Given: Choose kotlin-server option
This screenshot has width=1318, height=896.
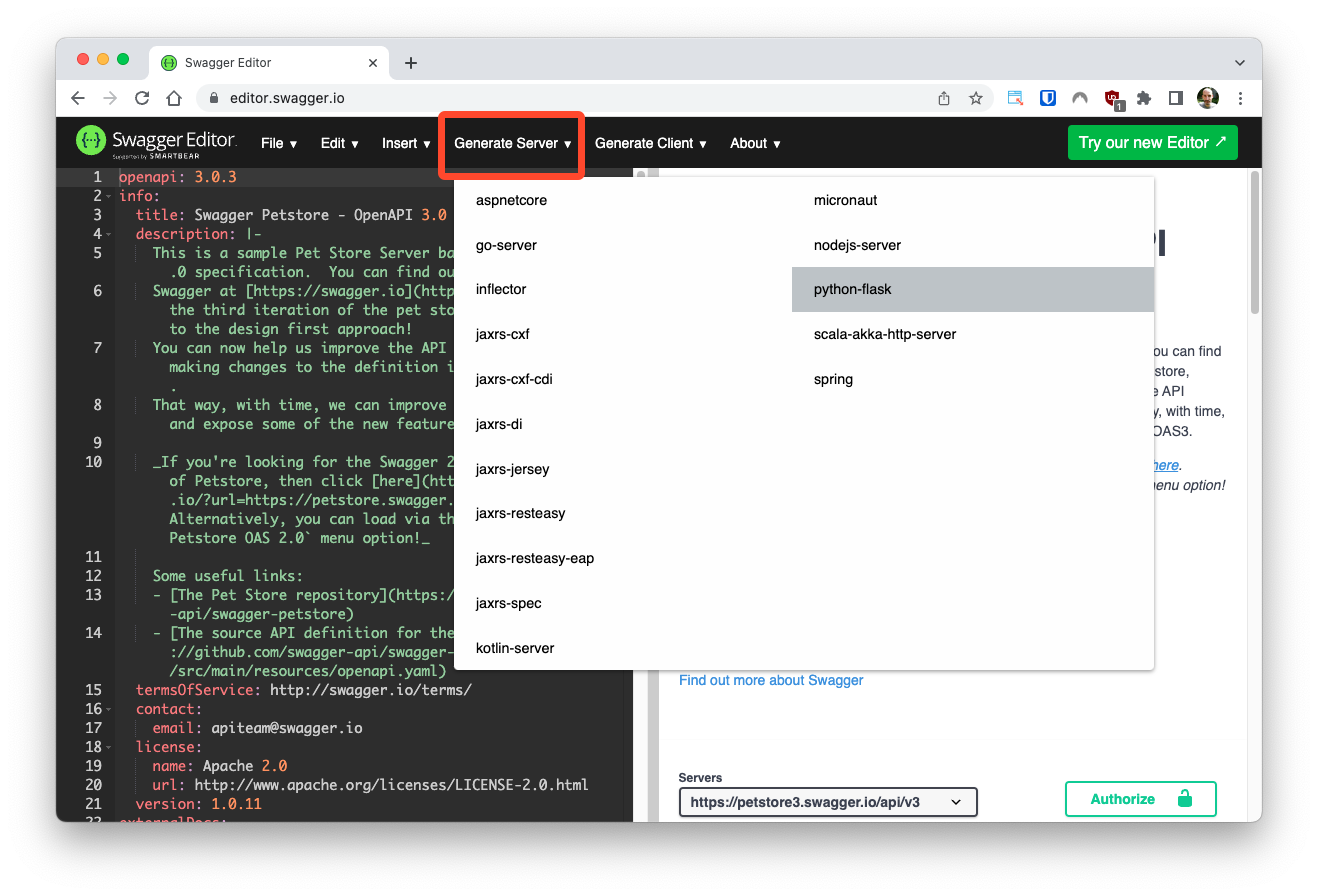Looking at the screenshot, I should tap(623, 648).
